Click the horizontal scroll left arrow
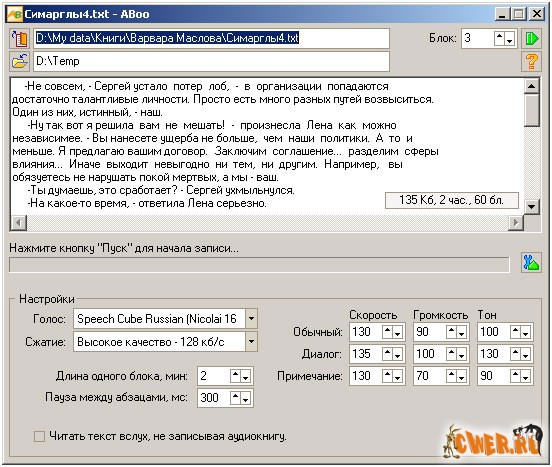Viewport: 552px width, 467px height. tap(19, 223)
